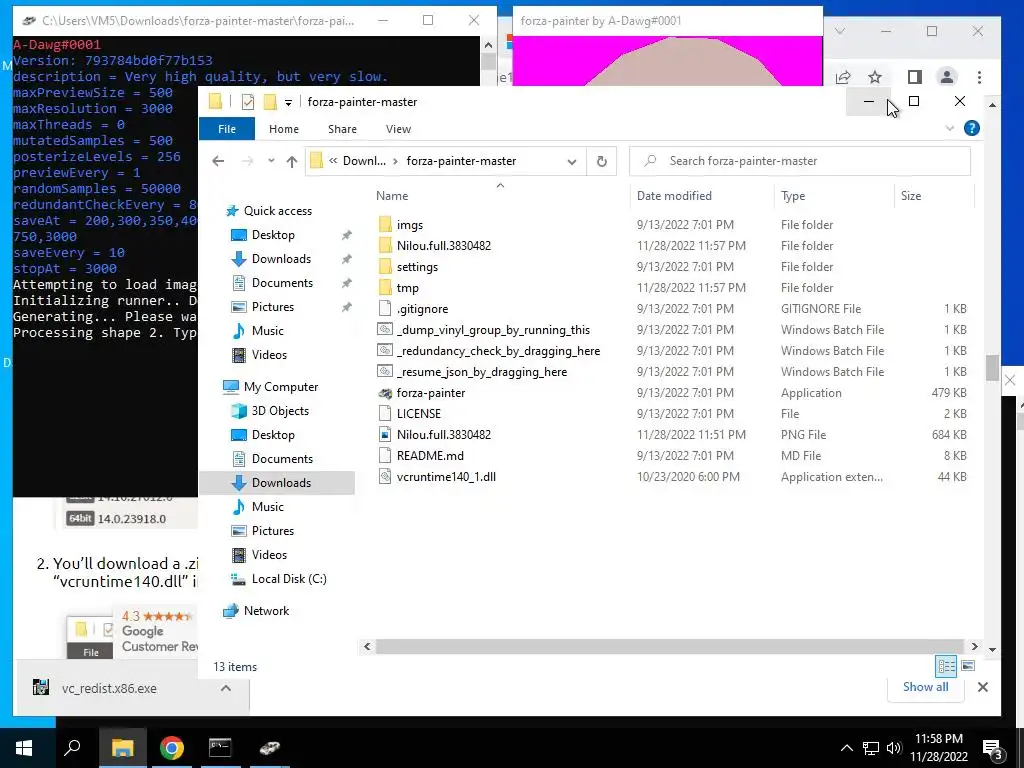
Task: Click the Search forza-painter-master field
Action: coord(799,161)
